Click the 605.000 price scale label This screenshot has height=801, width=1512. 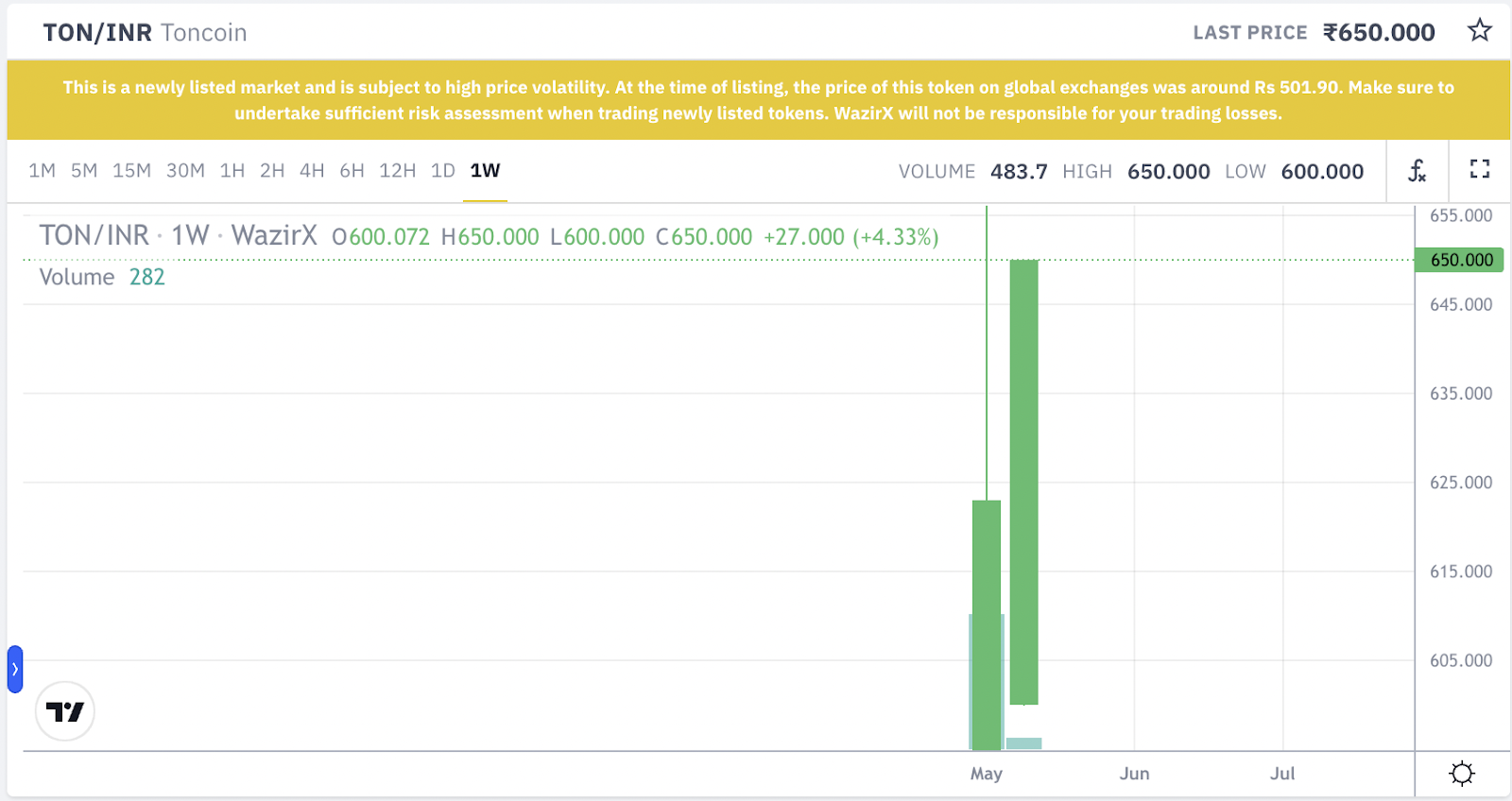click(1461, 660)
